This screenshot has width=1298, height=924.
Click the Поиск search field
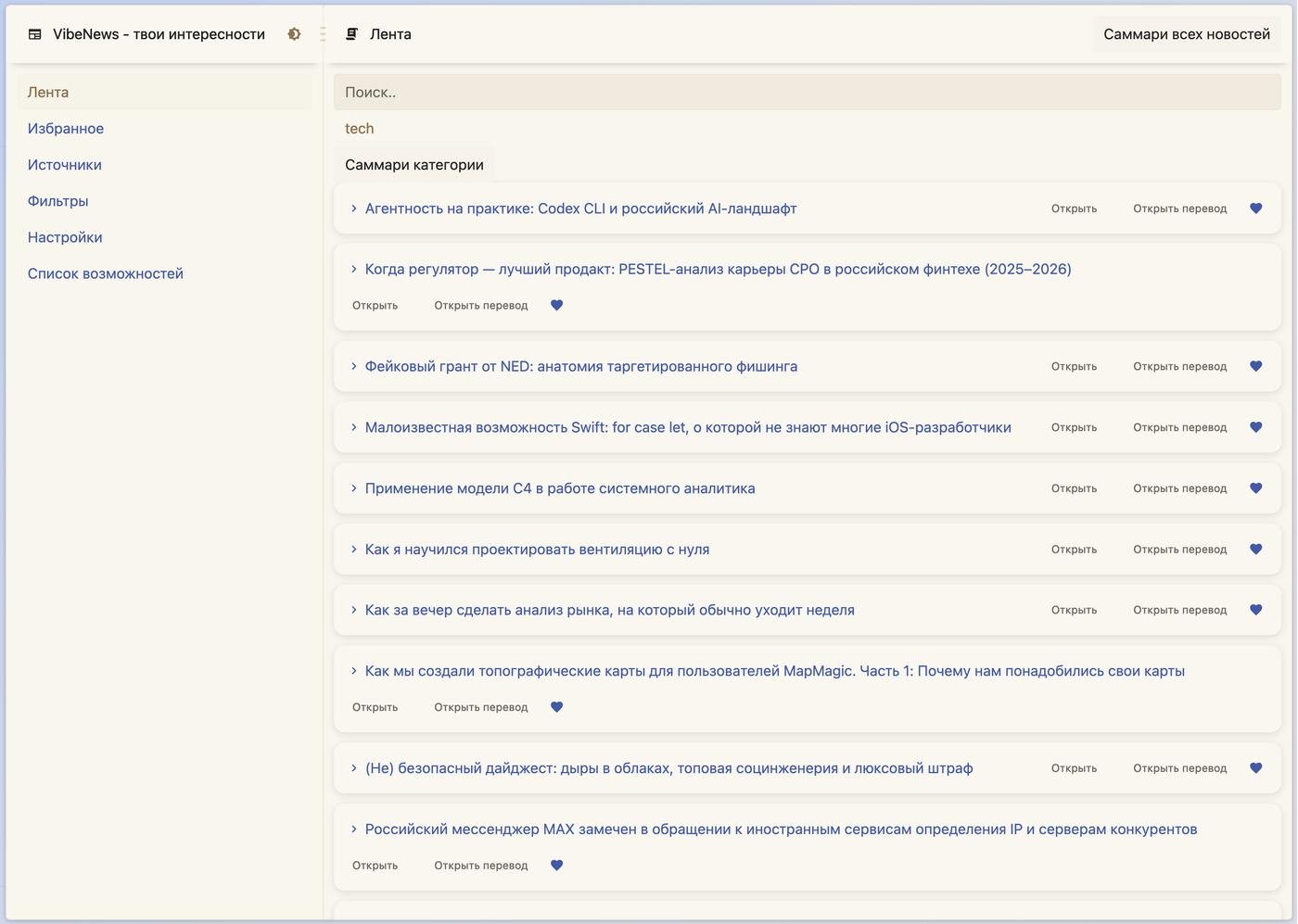[x=807, y=93]
